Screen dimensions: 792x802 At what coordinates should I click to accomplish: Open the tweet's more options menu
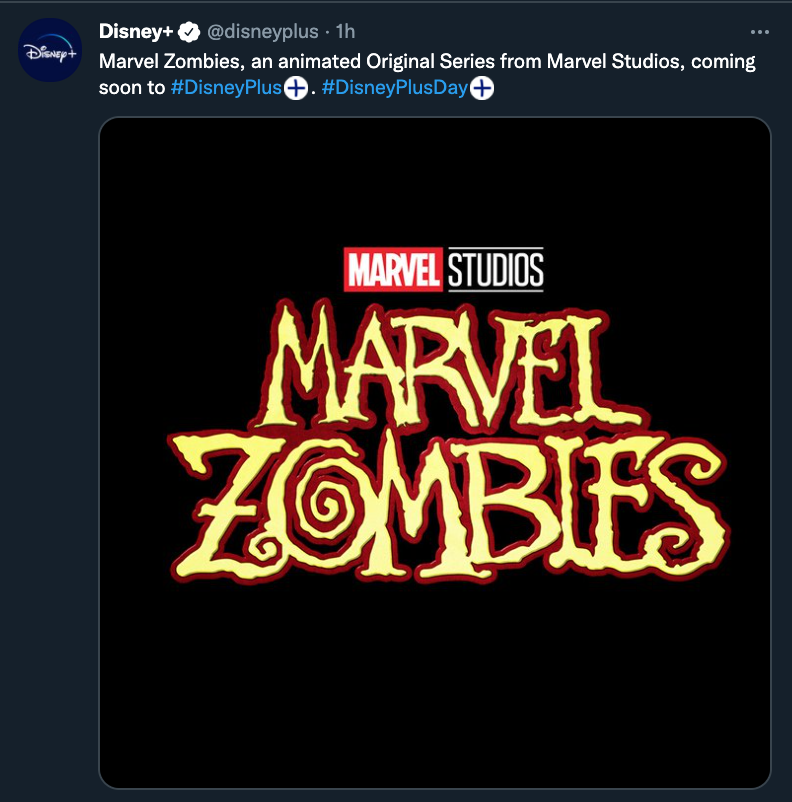[x=759, y=32]
